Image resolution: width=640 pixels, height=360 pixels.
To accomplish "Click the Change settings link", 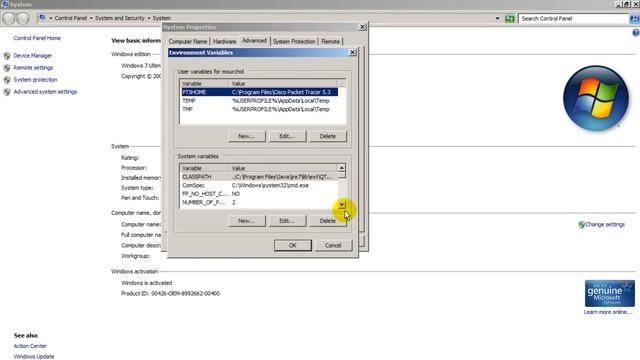I will pos(605,224).
